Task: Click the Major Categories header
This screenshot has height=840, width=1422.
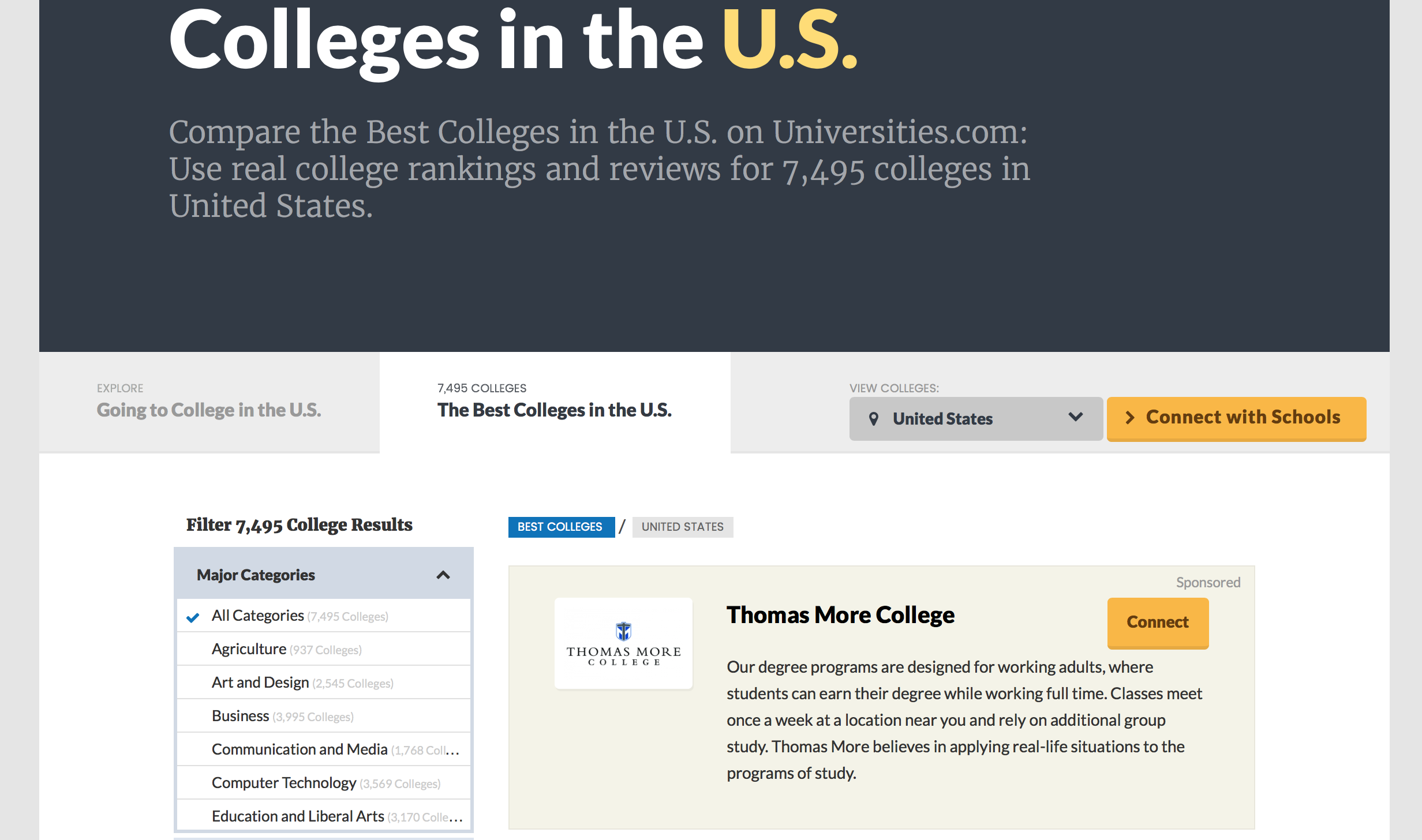Action: pos(256,575)
